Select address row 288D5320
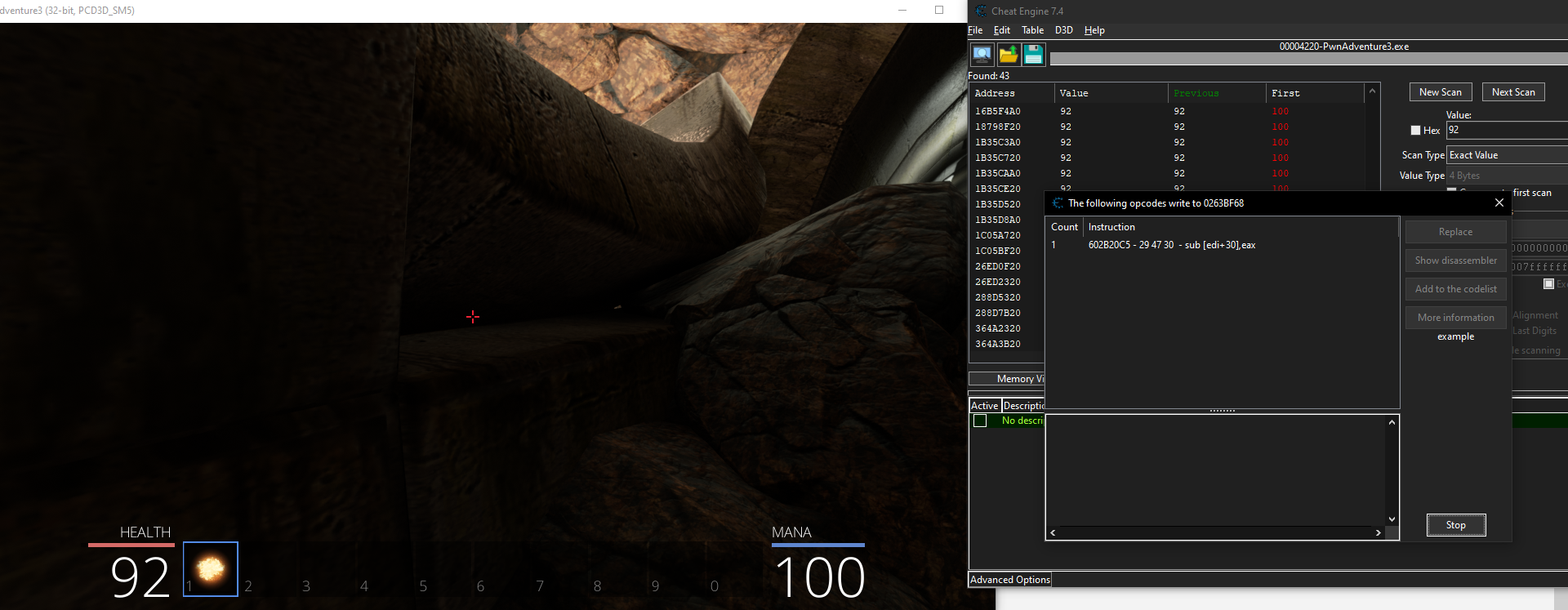 point(1006,297)
